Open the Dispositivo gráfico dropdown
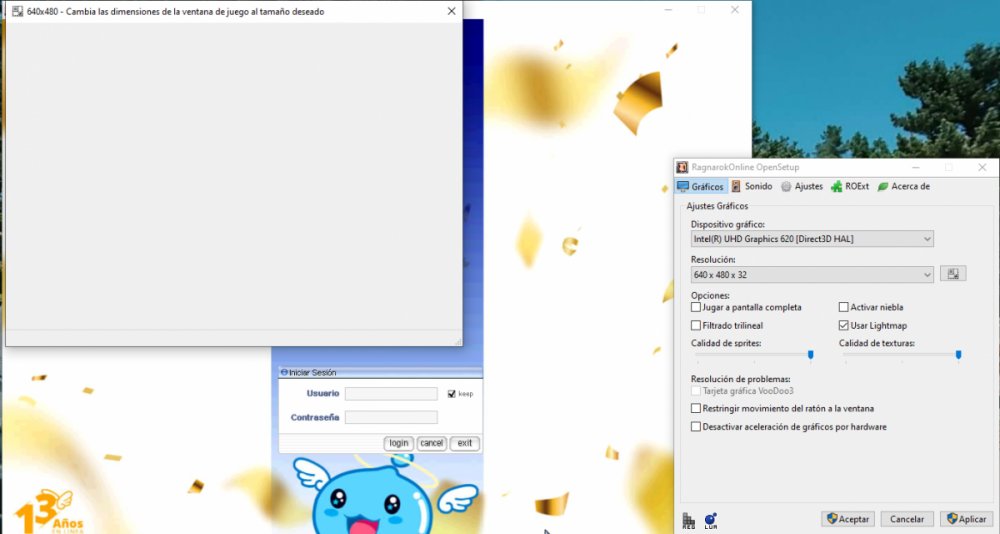Viewport: 1000px width, 534px height. 812,239
